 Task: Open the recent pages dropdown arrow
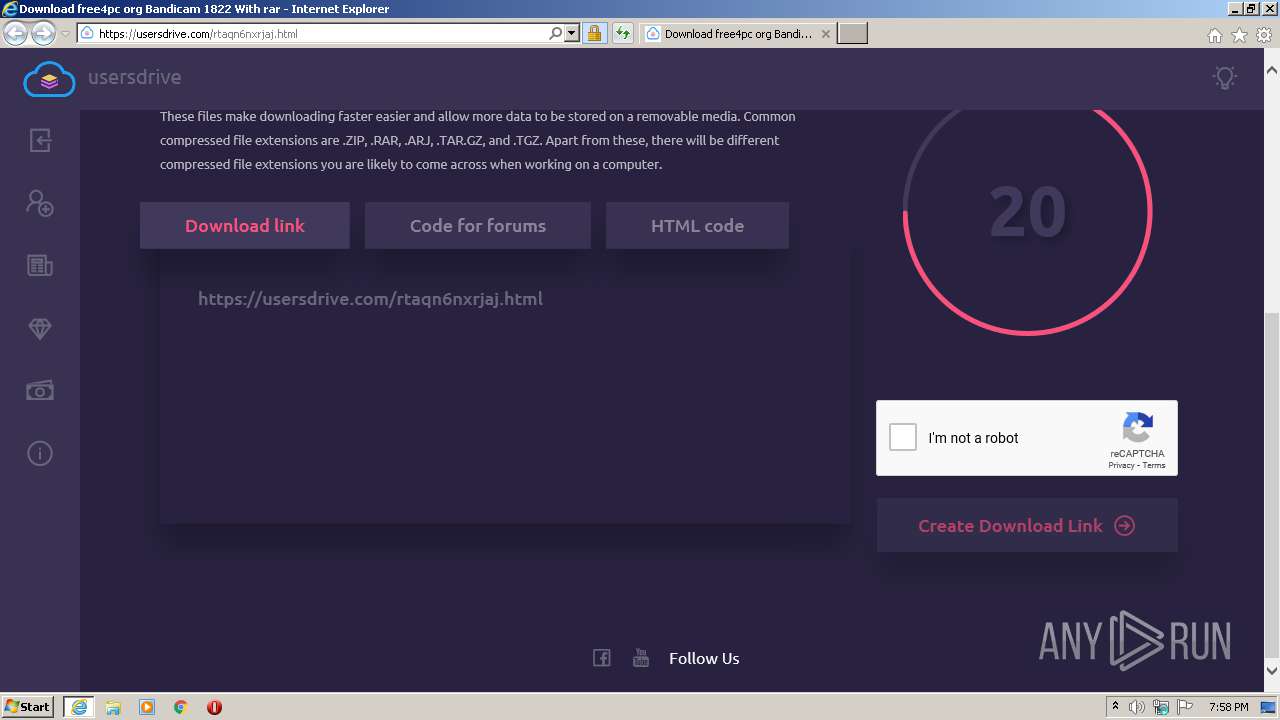click(65, 33)
